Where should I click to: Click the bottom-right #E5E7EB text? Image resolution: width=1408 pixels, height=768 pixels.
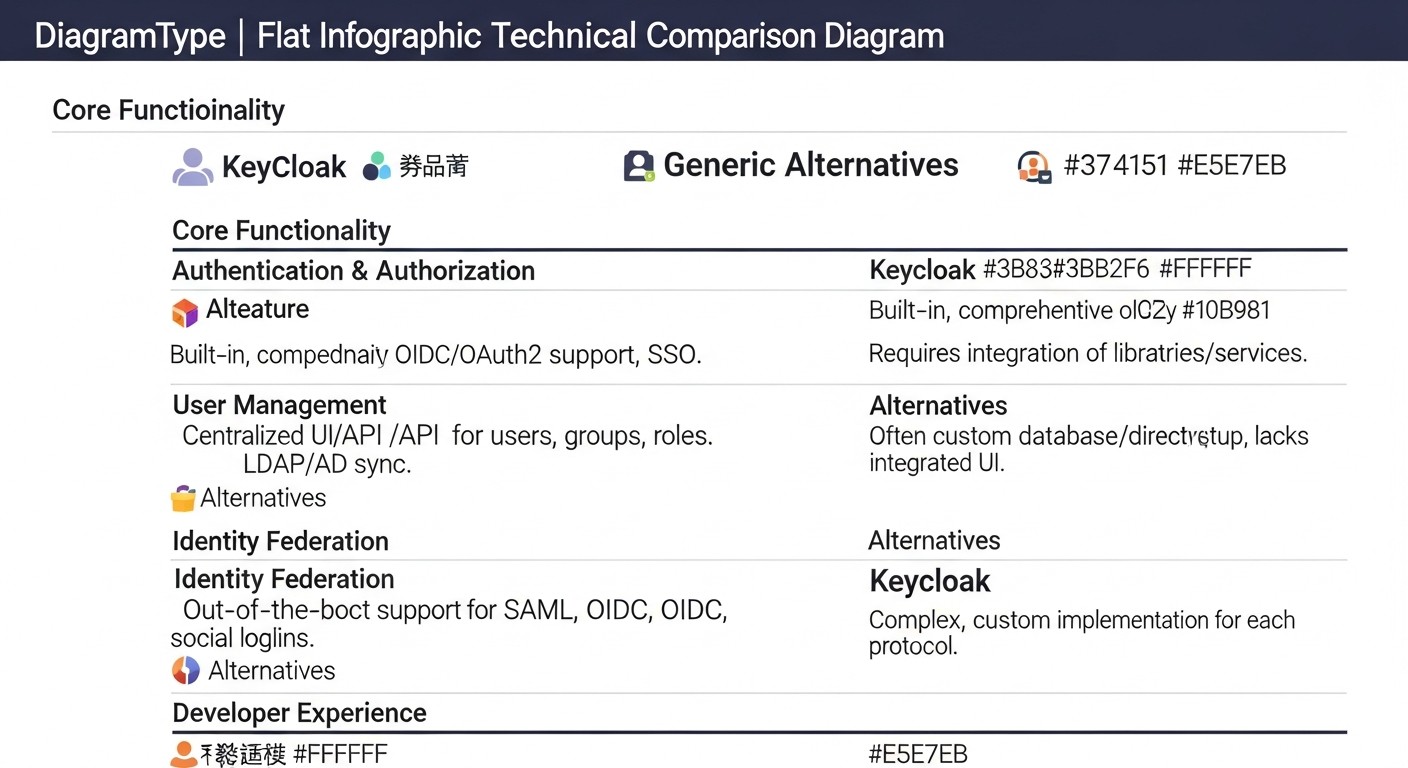[x=918, y=755]
